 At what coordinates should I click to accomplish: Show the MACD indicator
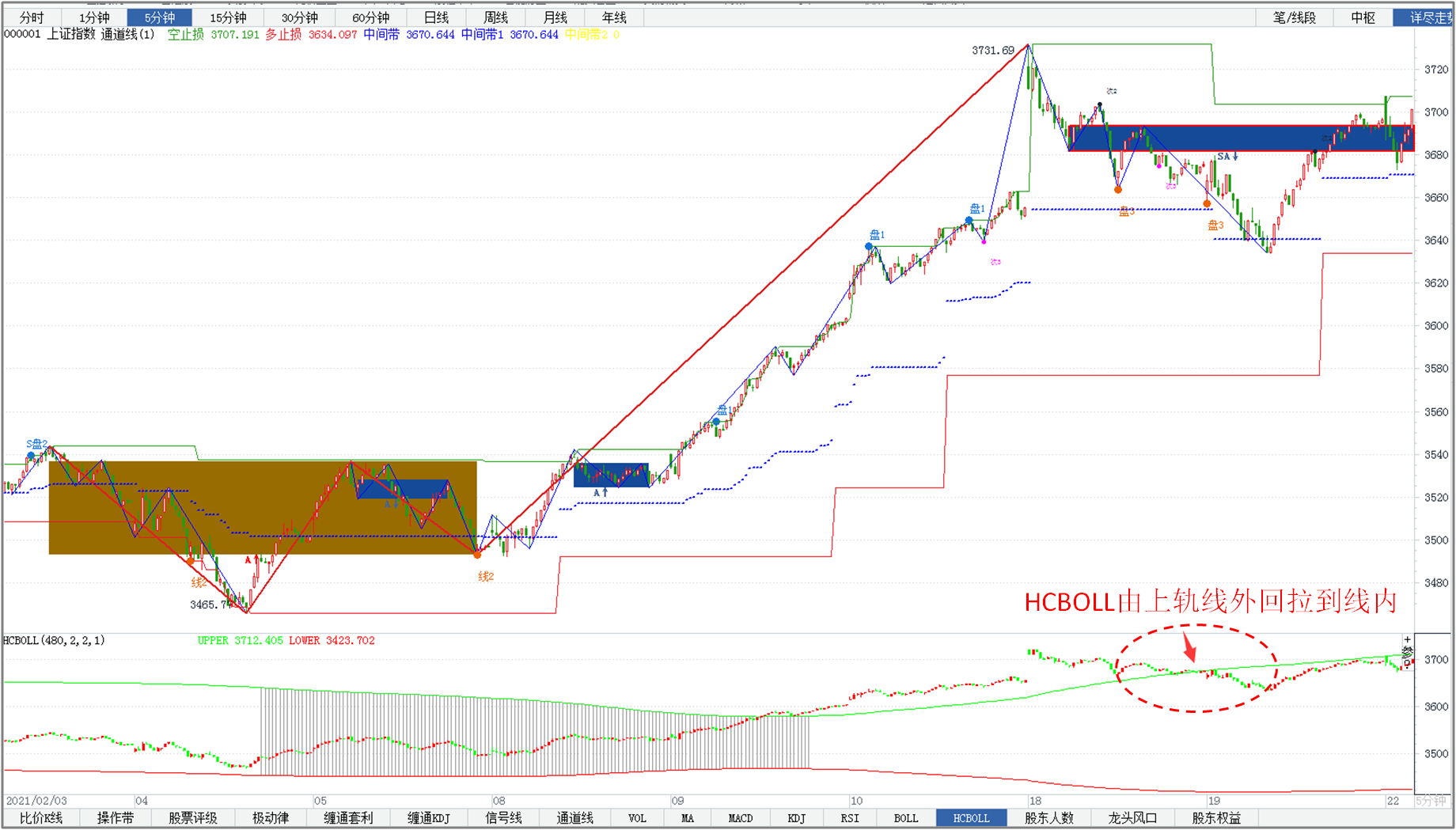(x=740, y=818)
